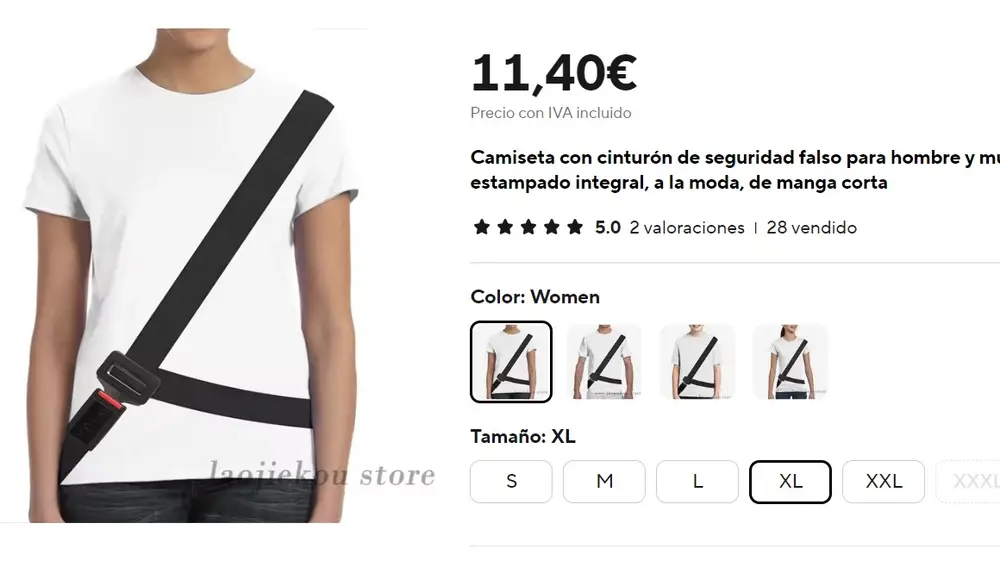
Task: Select the Women color variant thumbnail
Action: (x=511, y=362)
